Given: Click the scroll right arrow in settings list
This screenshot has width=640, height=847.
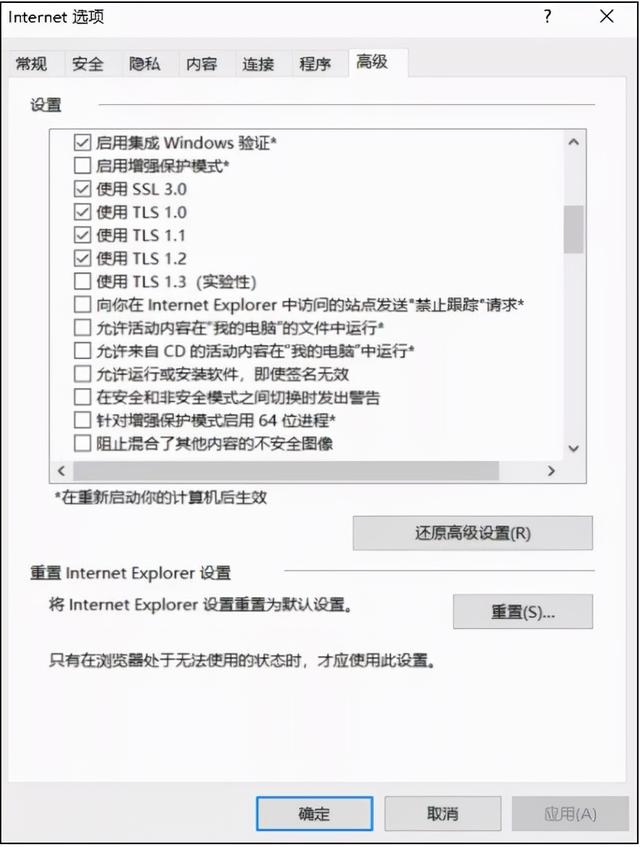Looking at the screenshot, I should tap(551, 471).
